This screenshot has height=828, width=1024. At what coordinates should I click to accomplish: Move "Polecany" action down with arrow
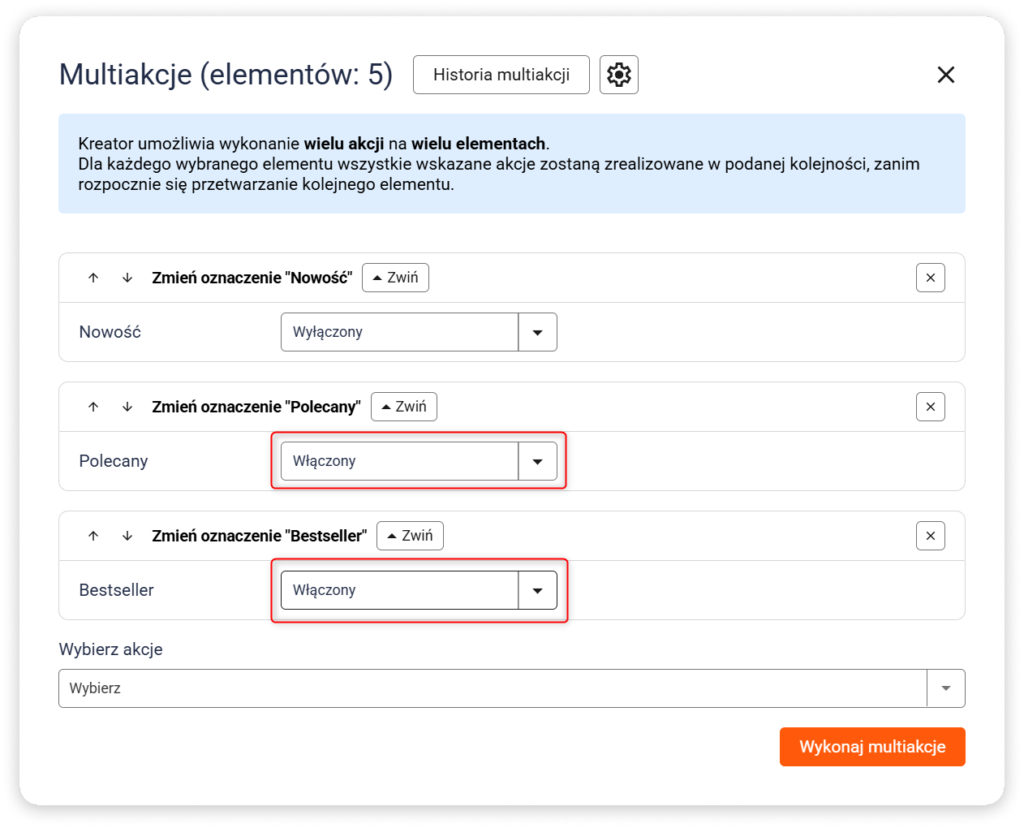pyautogui.click(x=127, y=407)
